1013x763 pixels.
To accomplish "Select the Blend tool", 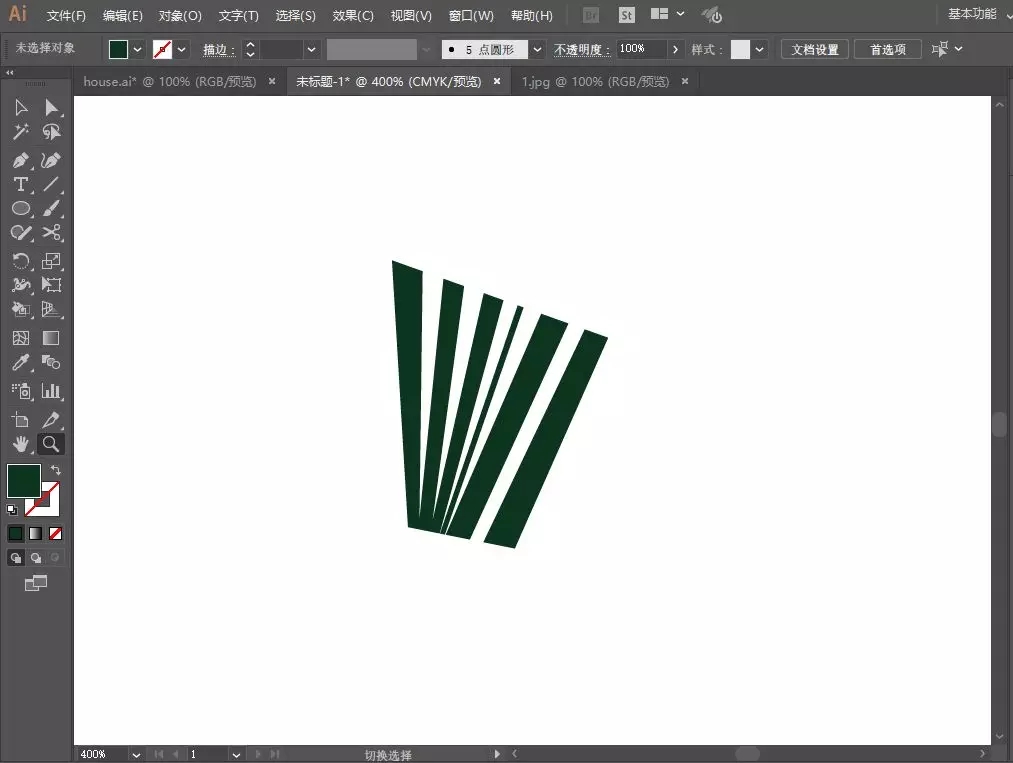I will pyautogui.click(x=51, y=362).
